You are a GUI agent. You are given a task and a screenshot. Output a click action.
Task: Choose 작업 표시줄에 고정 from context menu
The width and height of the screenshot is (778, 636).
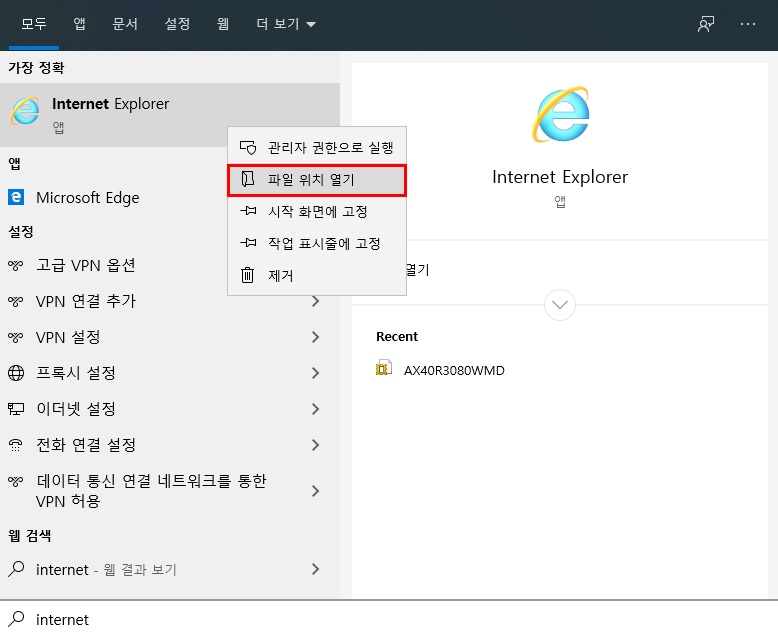(x=317, y=243)
